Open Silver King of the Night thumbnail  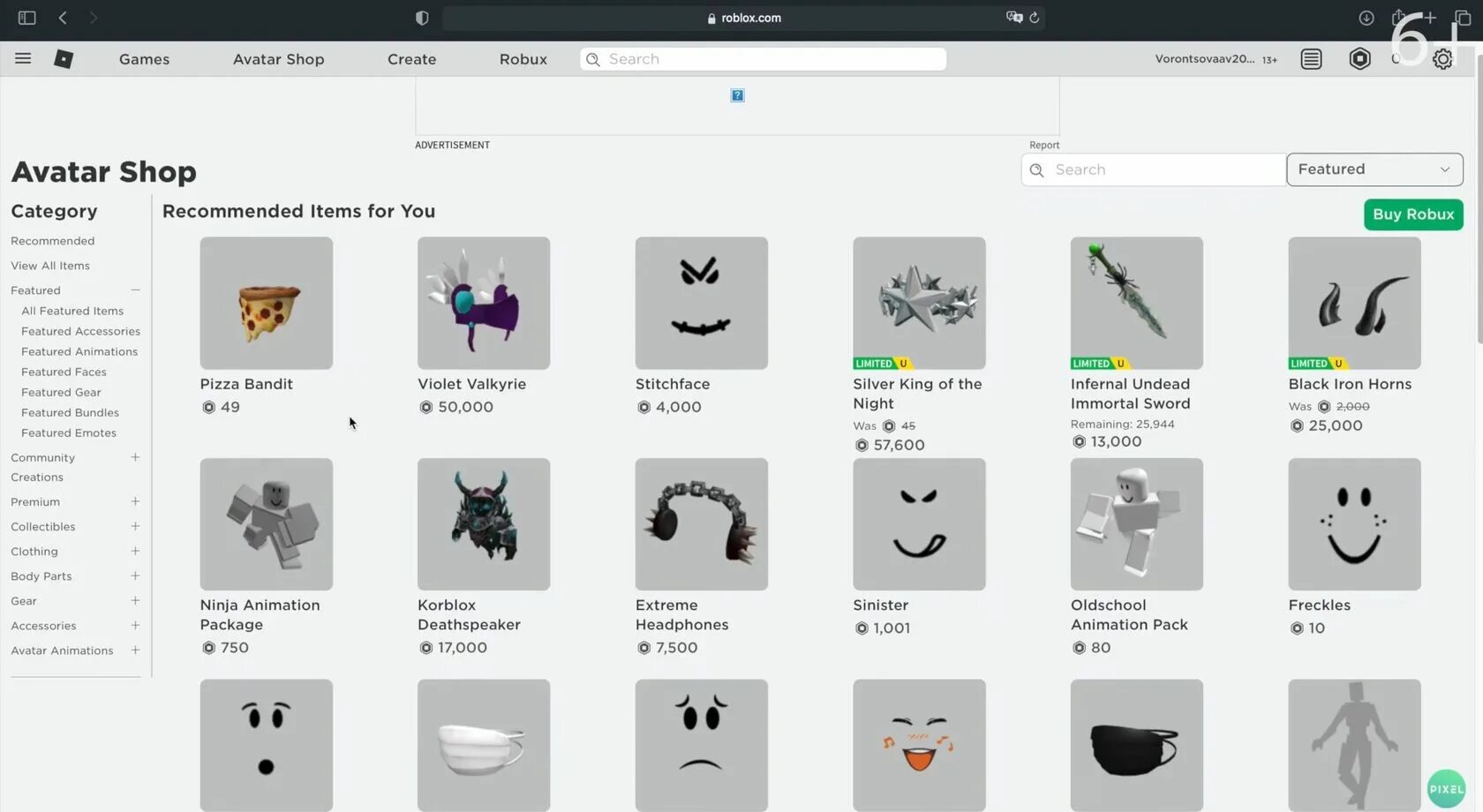919,303
